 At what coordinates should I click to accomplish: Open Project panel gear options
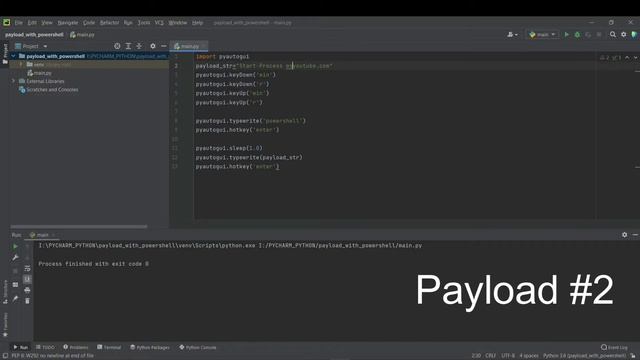click(153, 47)
